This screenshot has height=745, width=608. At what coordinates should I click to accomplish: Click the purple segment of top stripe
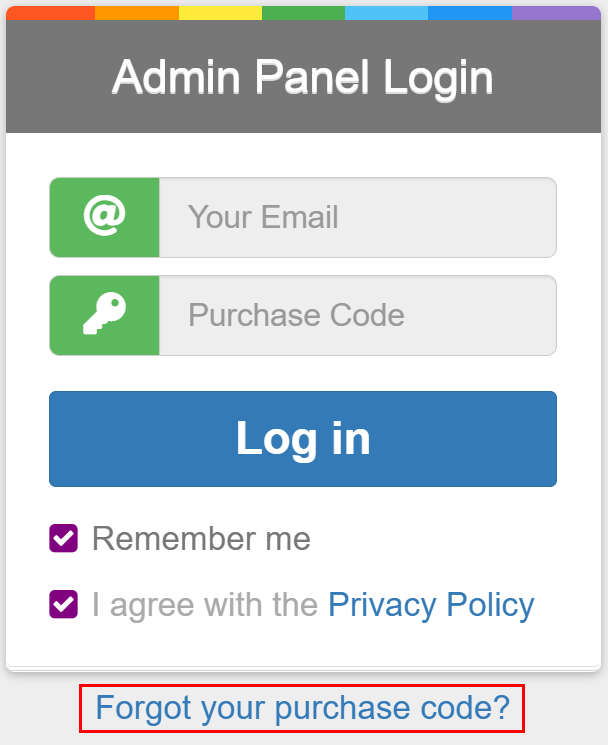555,13
